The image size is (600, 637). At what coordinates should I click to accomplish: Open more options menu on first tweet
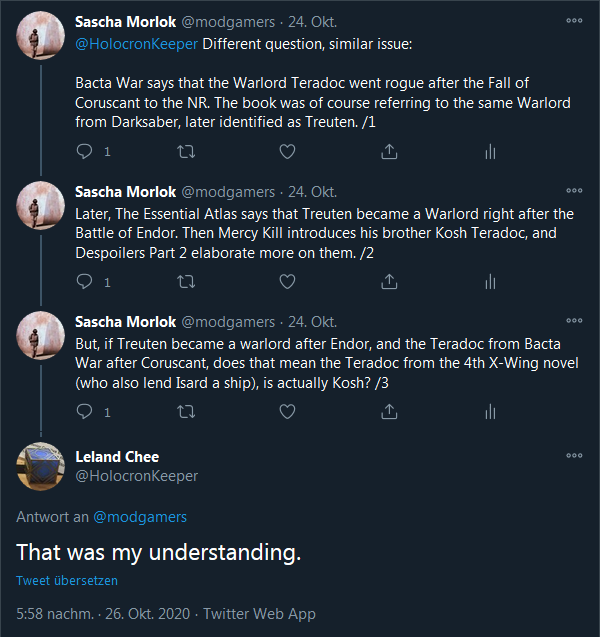click(x=573, y=20)
